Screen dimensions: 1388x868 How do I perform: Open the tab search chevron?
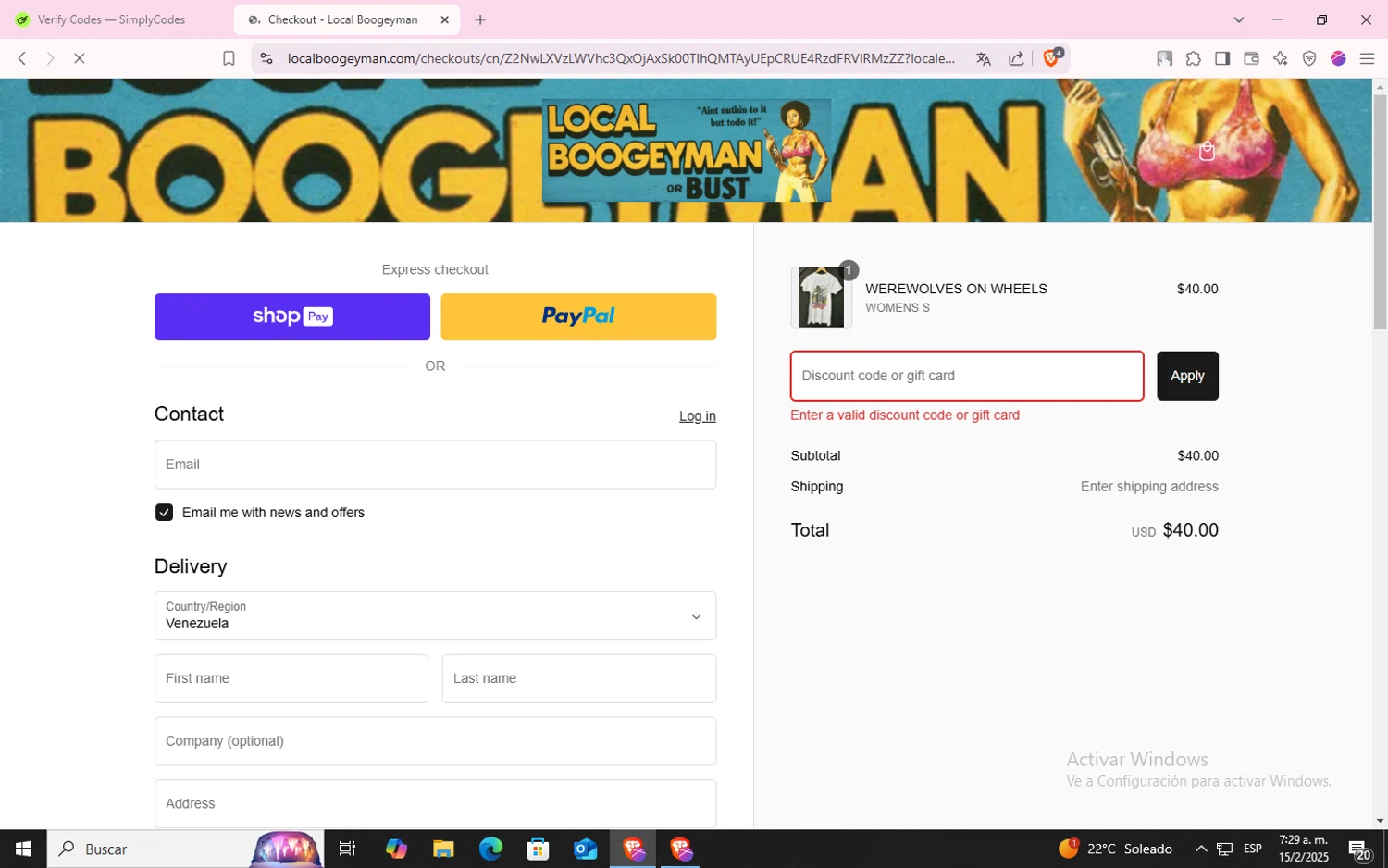point(1239,19)
